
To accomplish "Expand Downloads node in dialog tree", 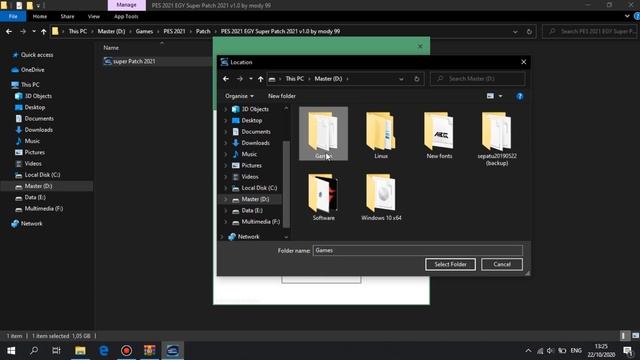I will (x=226, y=143).
